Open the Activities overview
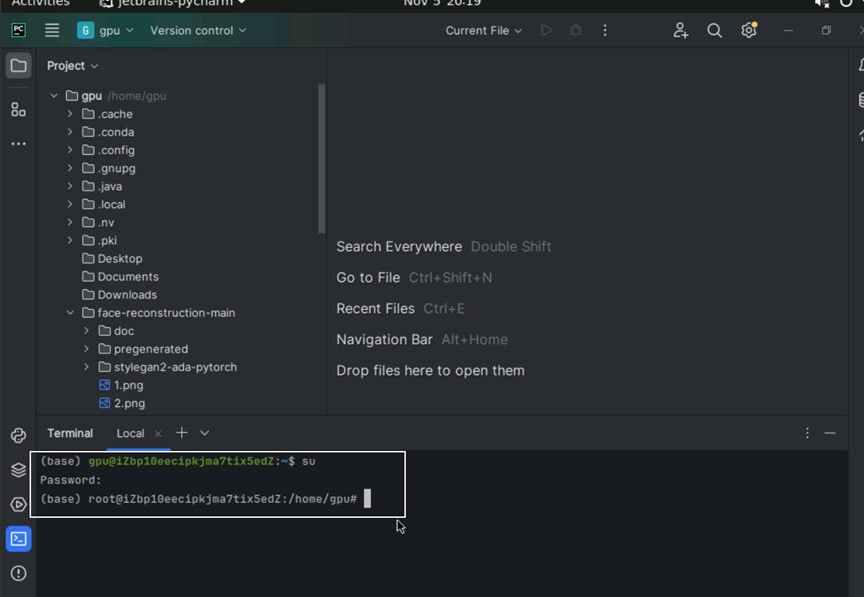 pyautogui.click(x=41, y=3)
